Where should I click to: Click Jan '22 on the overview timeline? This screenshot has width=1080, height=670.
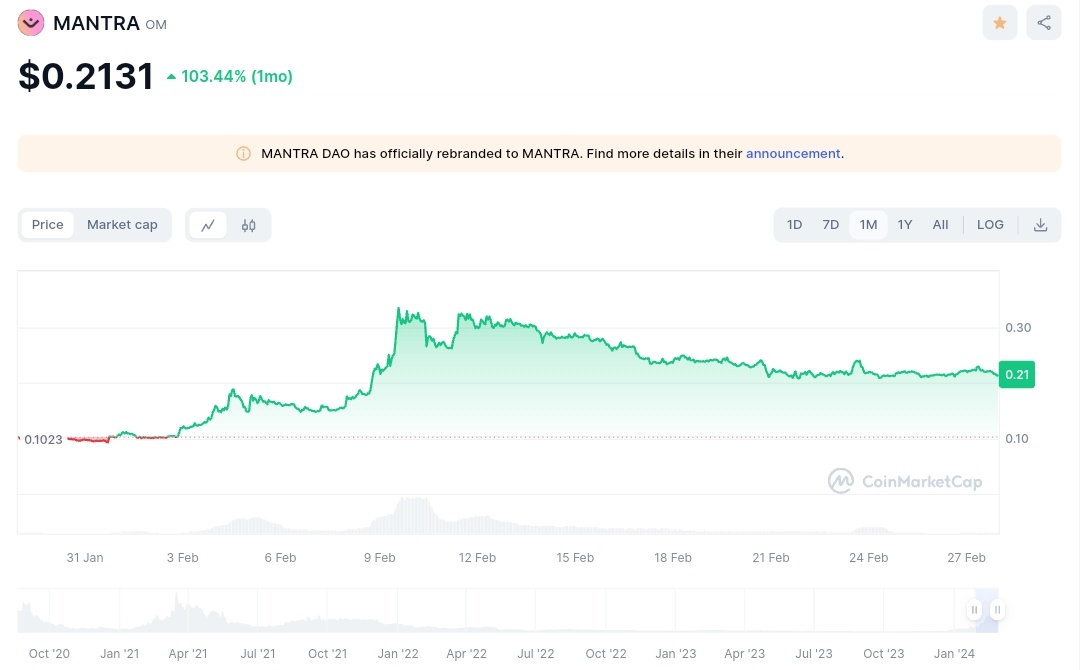coord(397,653)
